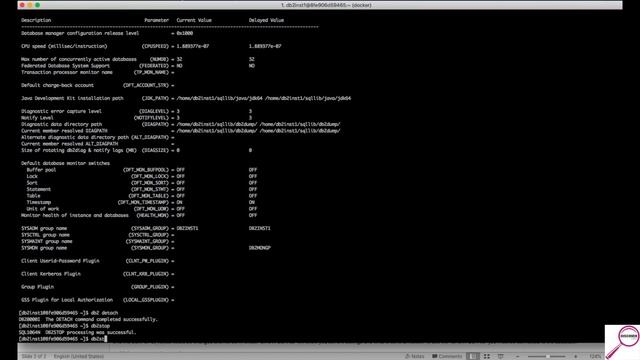Click the terminal cursor at last prompt
Viewport: 640px width, 360px height.
tap(106, 339)
